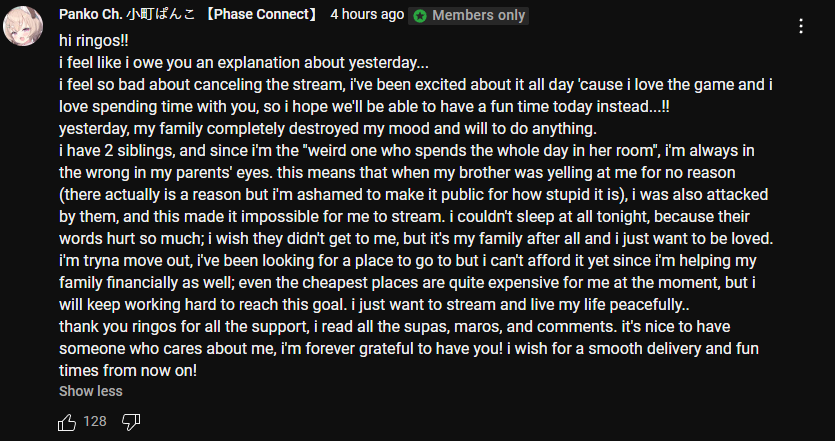Click the 'hi ringos!!' greeting line

(94, 41)
